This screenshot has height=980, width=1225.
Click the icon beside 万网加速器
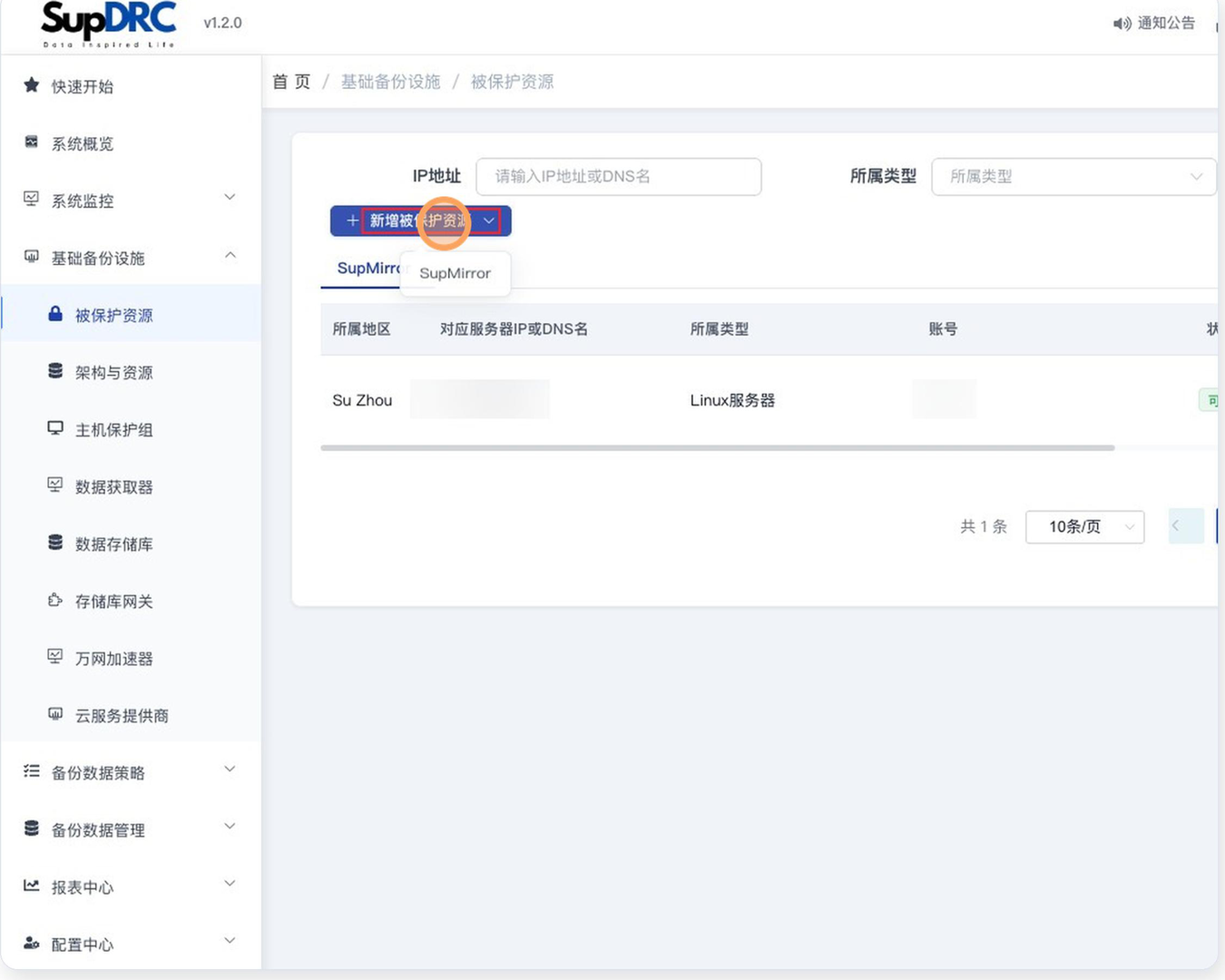click(x=55, y=657)
